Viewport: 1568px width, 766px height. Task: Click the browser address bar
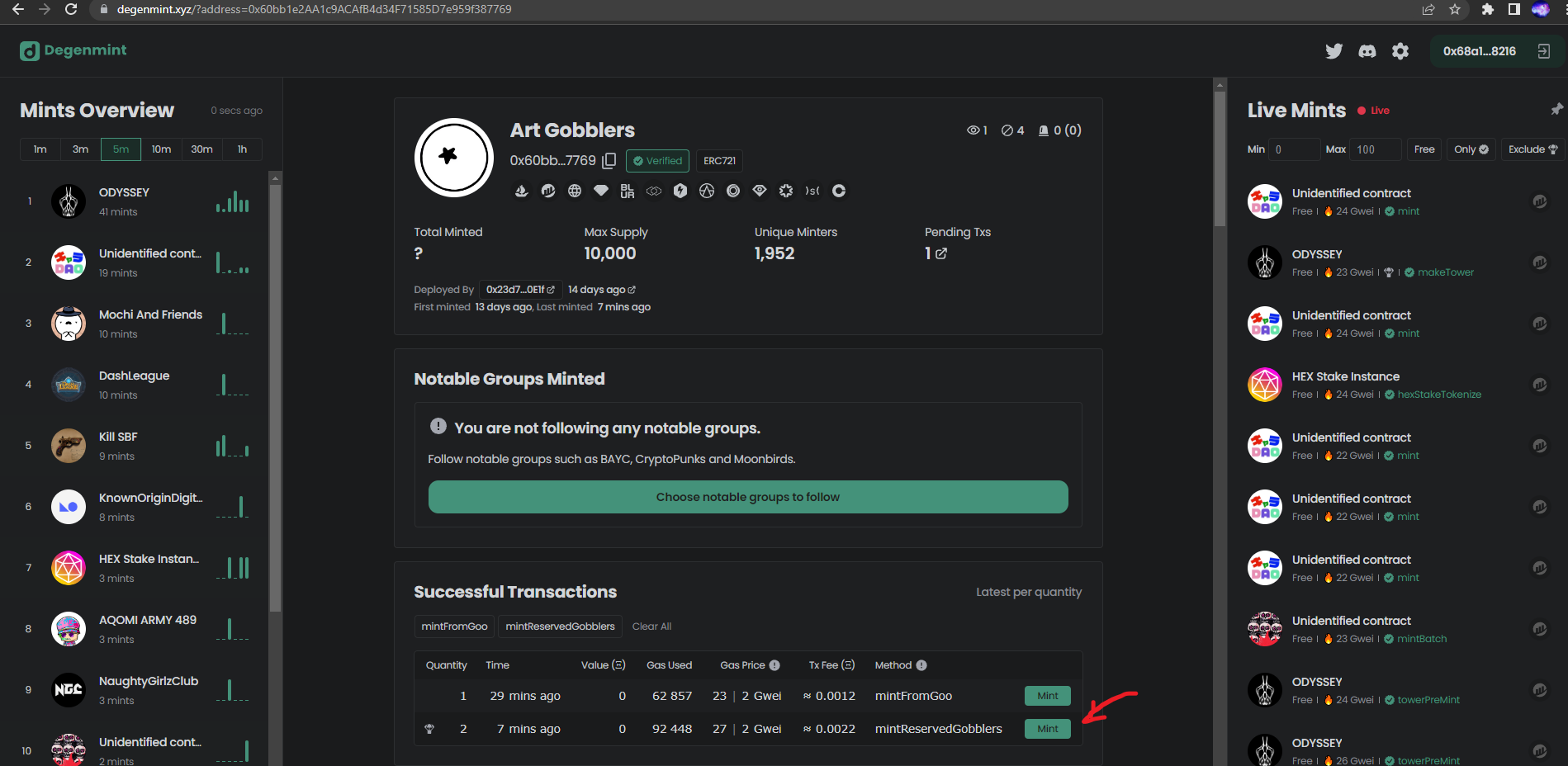[743, 9]
